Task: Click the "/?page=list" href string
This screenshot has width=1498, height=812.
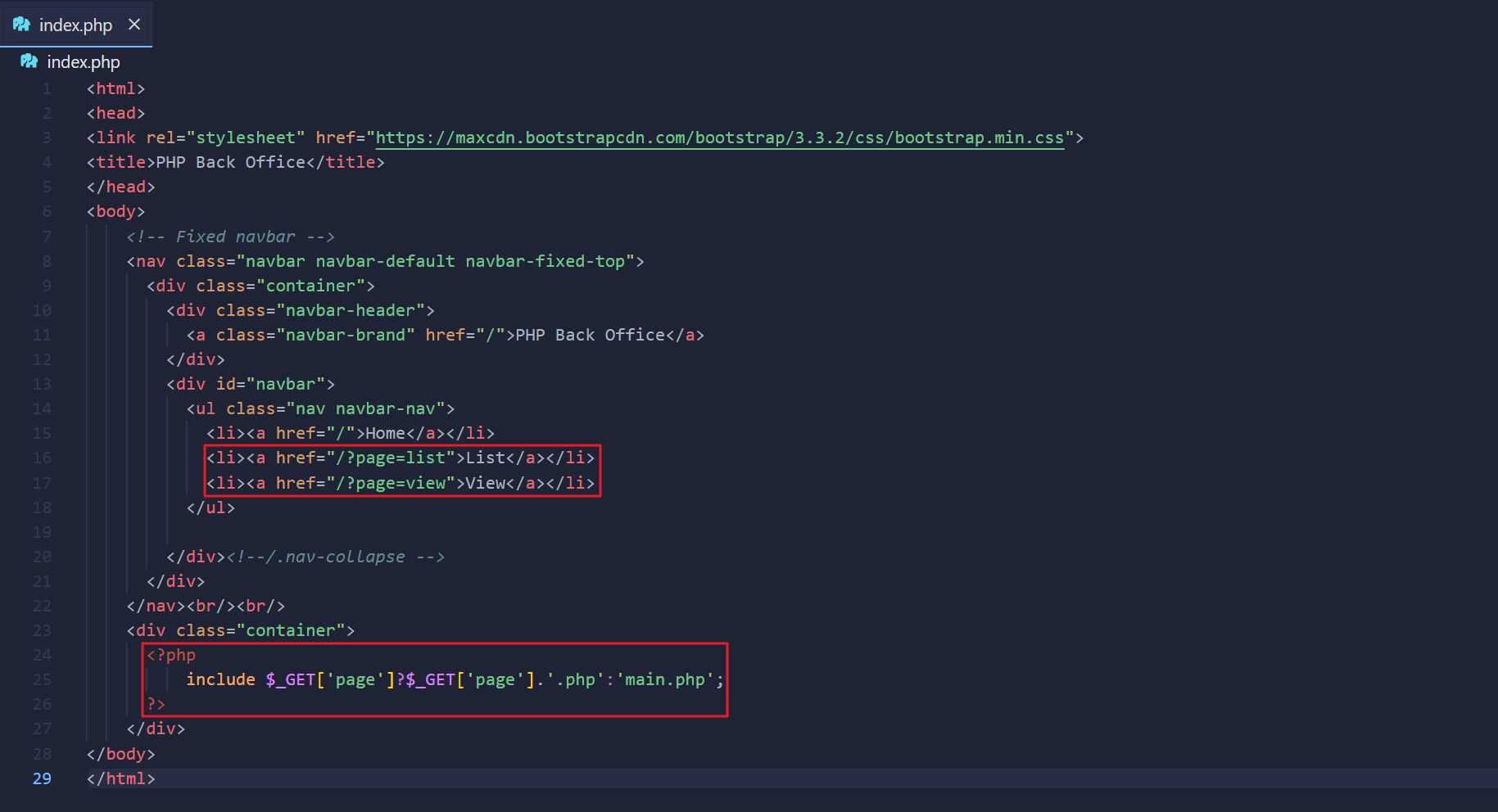Action: pyautogui.click(x=391, y=458)
